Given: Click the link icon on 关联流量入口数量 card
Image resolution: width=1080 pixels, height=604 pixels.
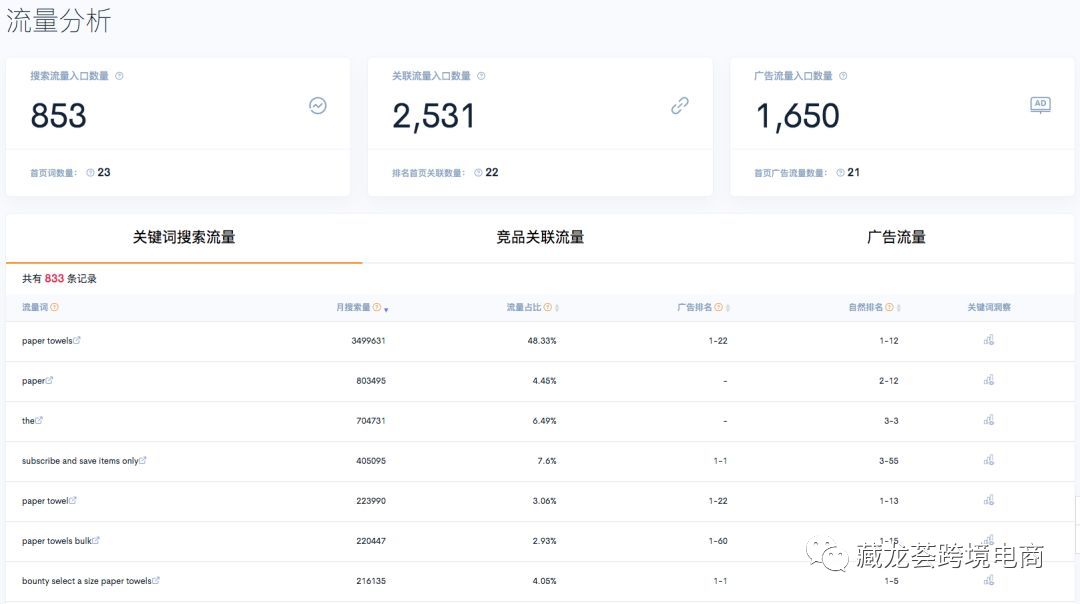Looking at the screenshot, I should click(679, 105).
